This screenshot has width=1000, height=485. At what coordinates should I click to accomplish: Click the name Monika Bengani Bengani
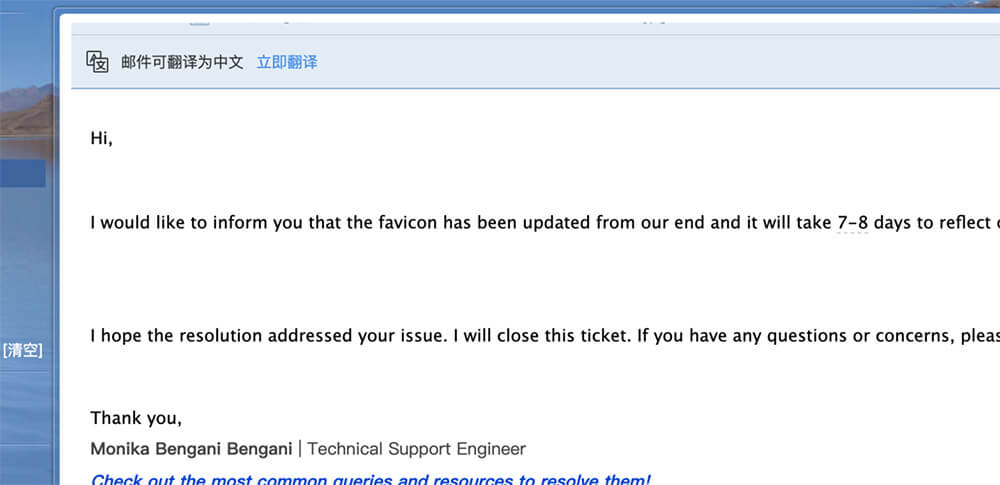(x=191, y=449)
